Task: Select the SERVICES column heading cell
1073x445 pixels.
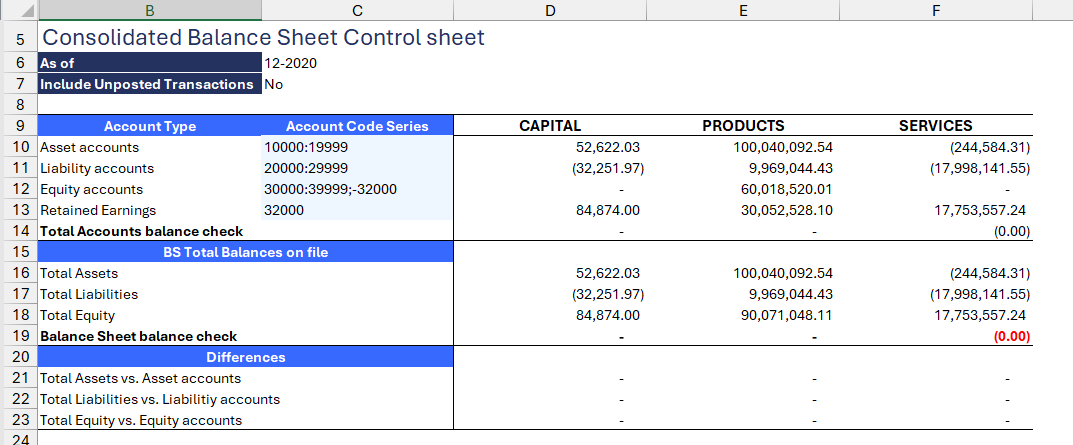Action: (x=935, y=126)
